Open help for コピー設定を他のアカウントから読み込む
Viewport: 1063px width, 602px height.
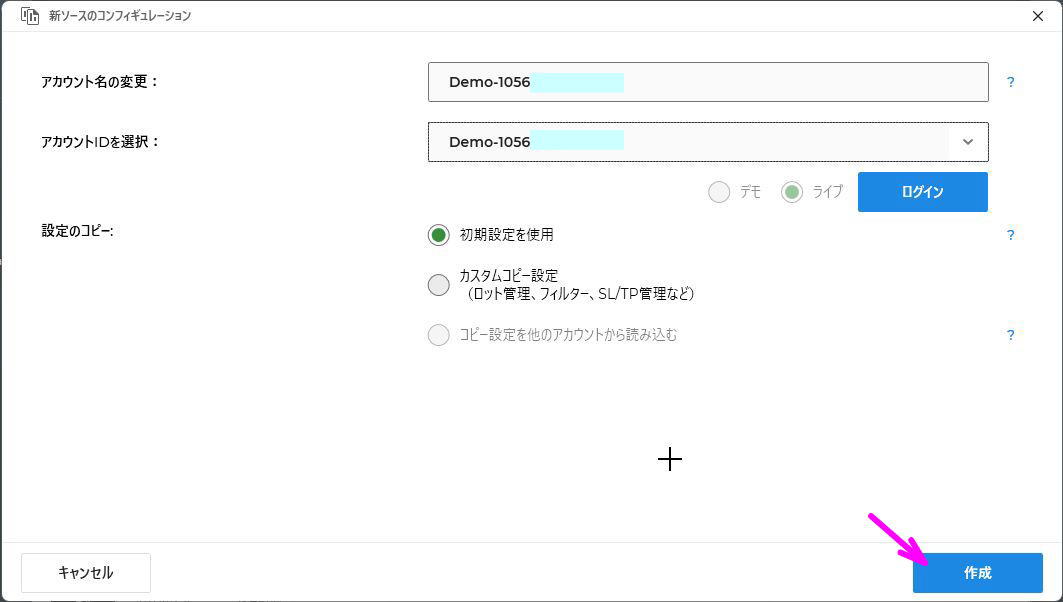[1010, 335]
